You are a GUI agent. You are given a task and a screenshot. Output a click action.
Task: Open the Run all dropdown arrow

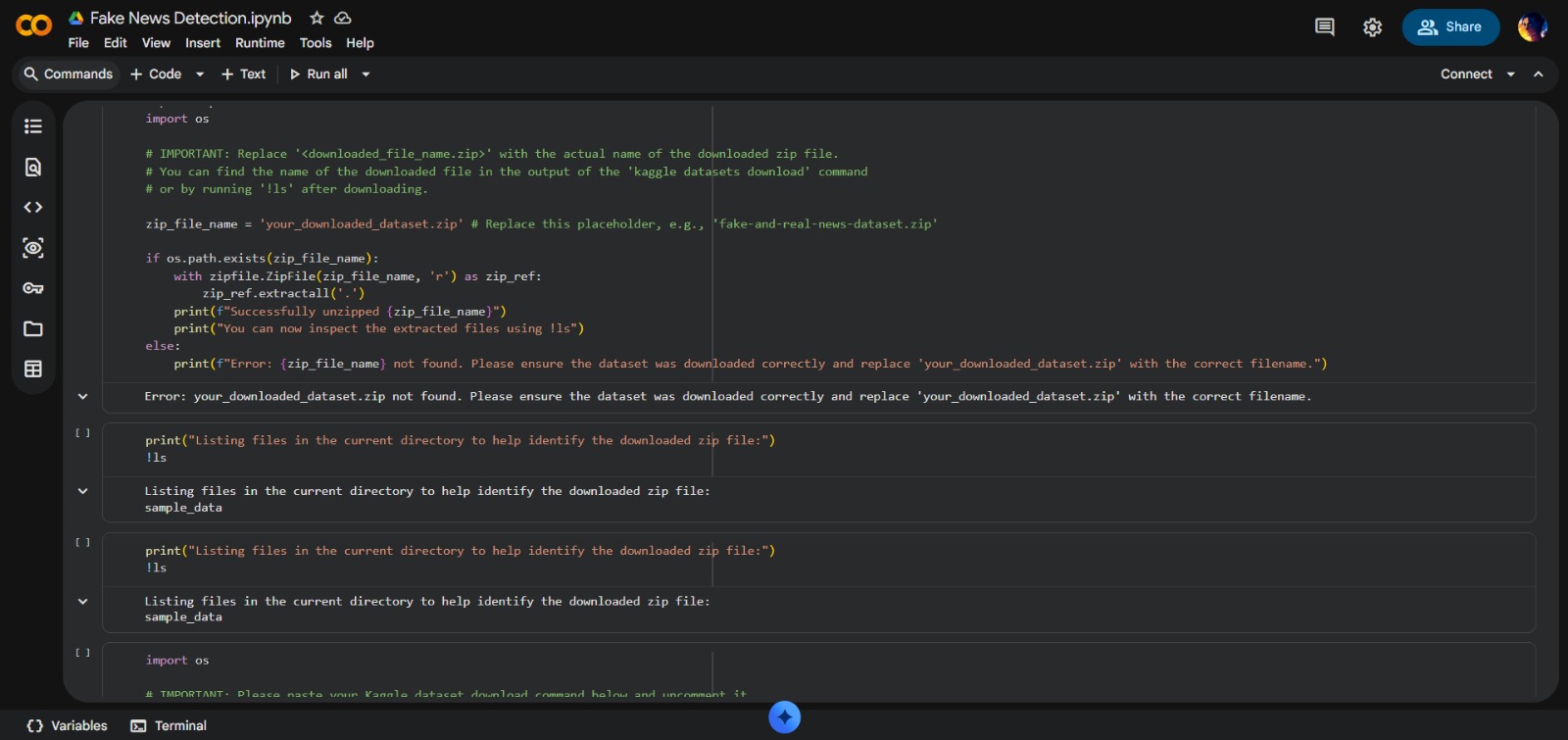(x=366, y=74)
